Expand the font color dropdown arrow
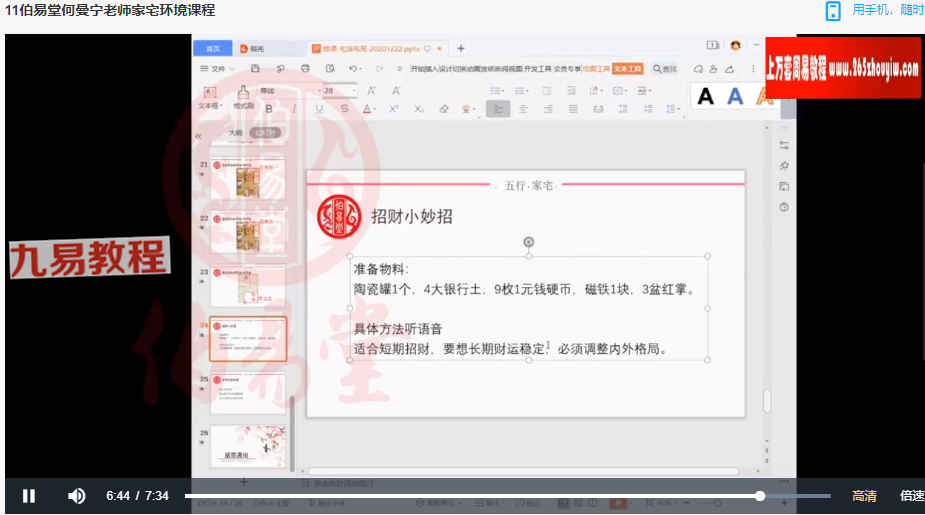The image size is (925, 515). 375,110
